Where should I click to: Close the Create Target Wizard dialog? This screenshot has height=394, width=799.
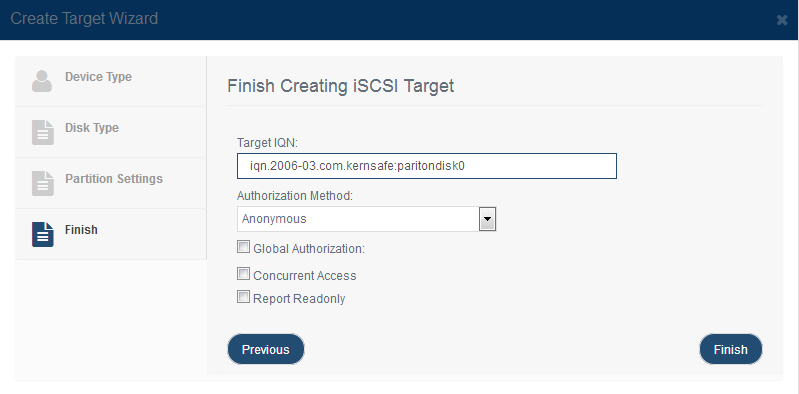pos(782,20)
